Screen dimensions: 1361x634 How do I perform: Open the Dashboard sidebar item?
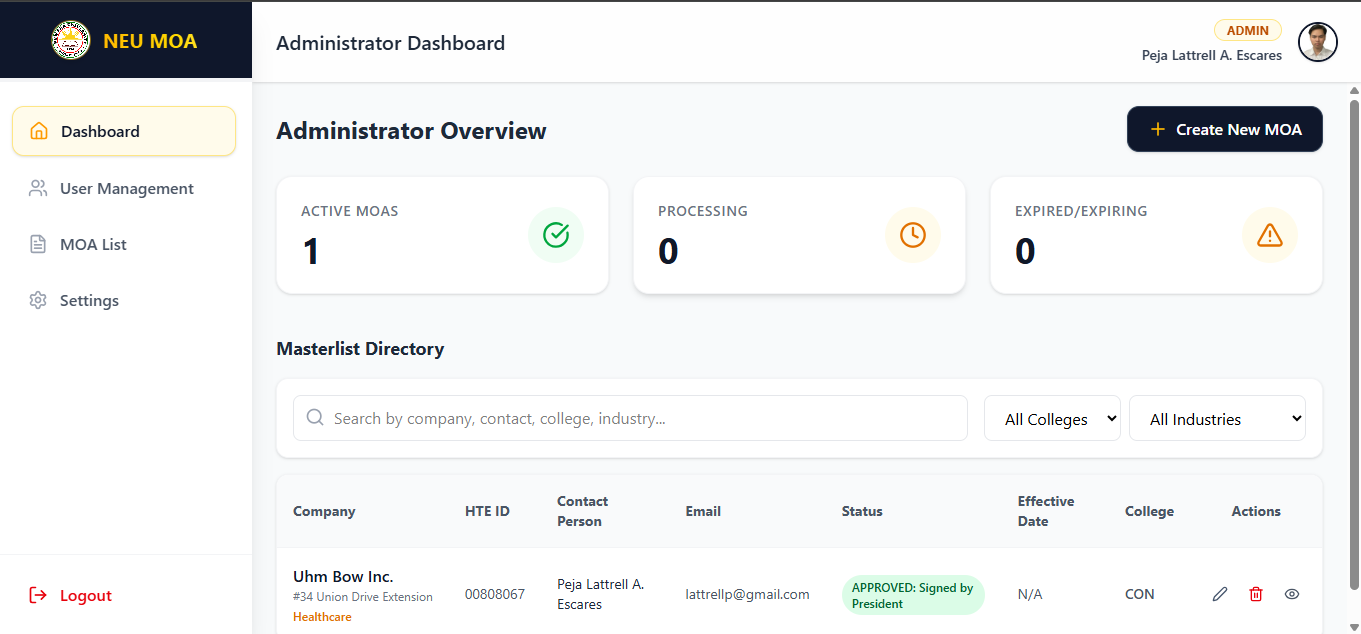click(124, 131)
